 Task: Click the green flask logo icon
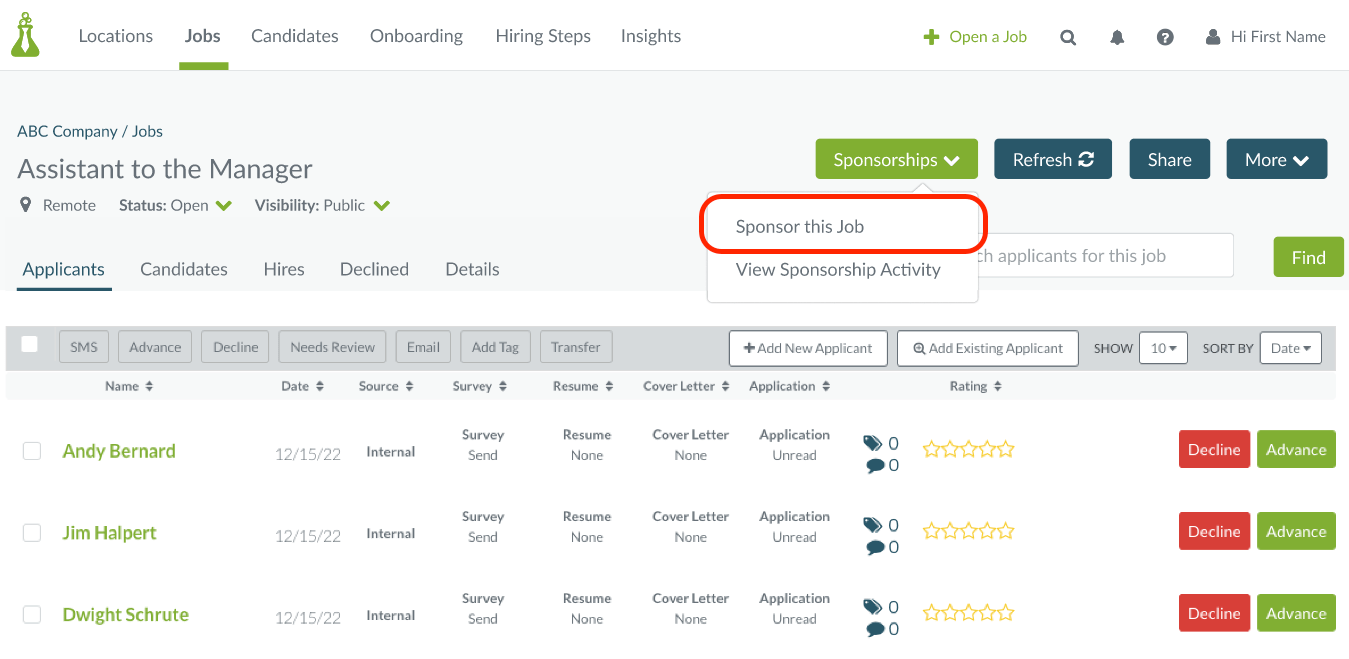point(25,35)
